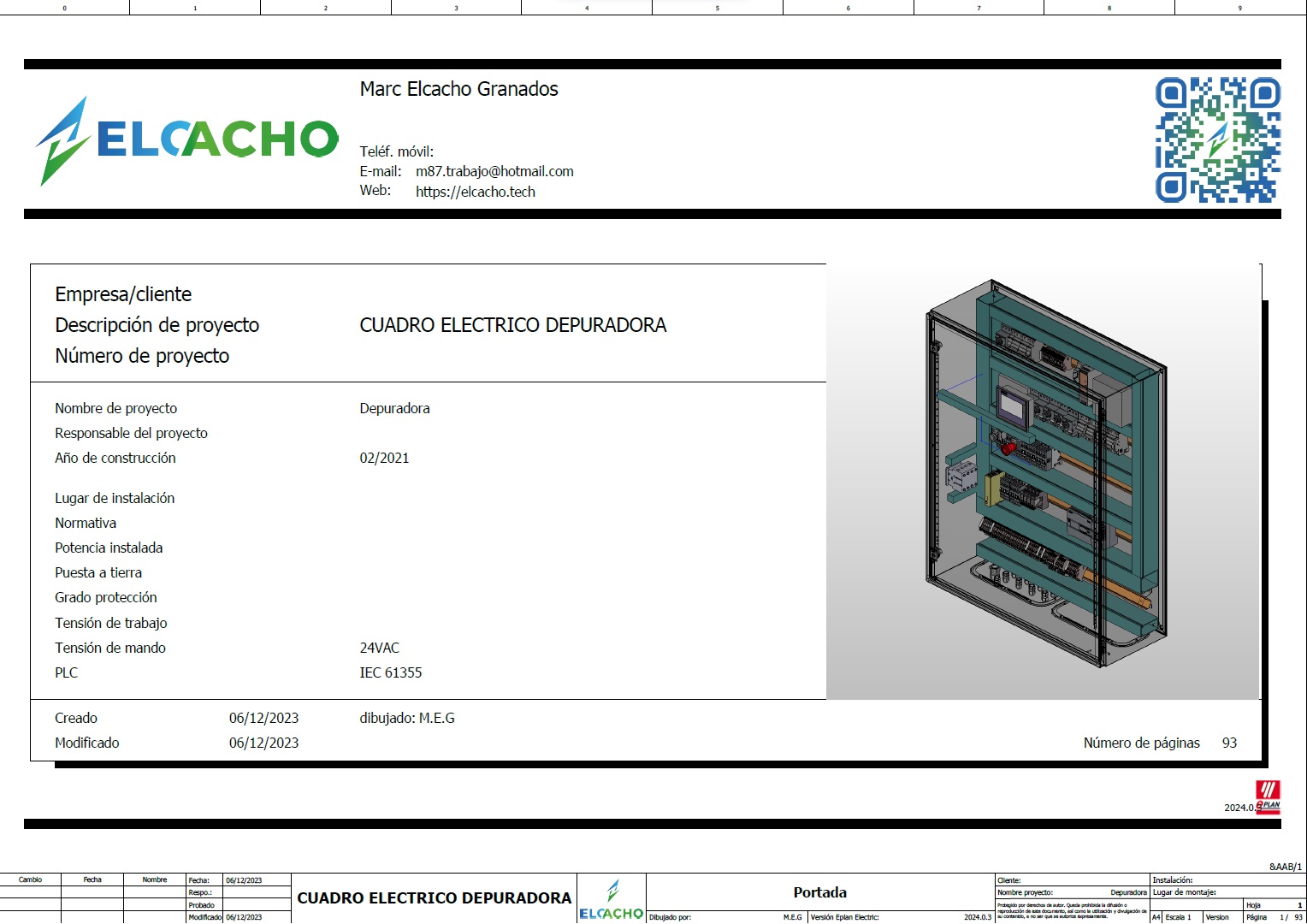This screenshot has height=924, width=1307.
Task: Click the 'Número de páginas' value 93
Action: click(1229, 743)
